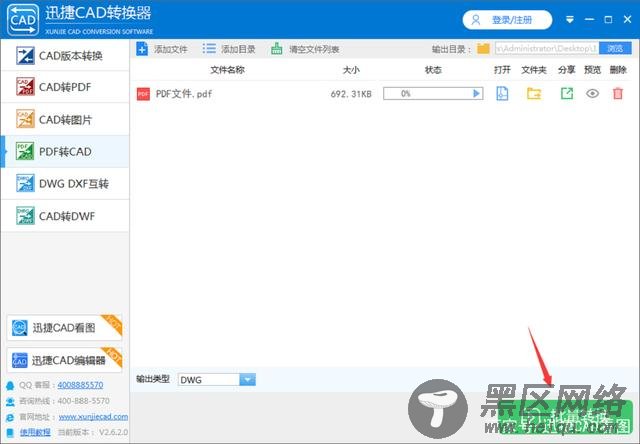This screenshot has width=640, height=444.
Task: Click the DWG DXF互转 sidebar icon
Action: pyautogui.click(x=25, y=183)
